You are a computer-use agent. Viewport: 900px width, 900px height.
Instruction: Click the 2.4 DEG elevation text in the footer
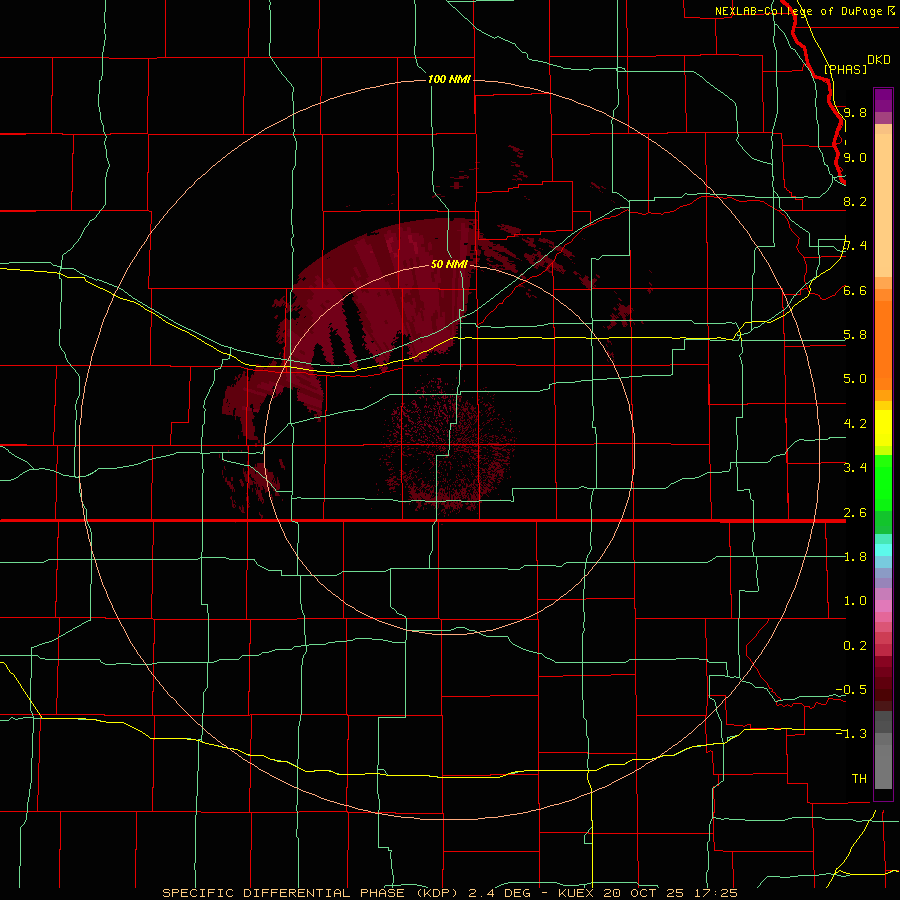(501, 893)
